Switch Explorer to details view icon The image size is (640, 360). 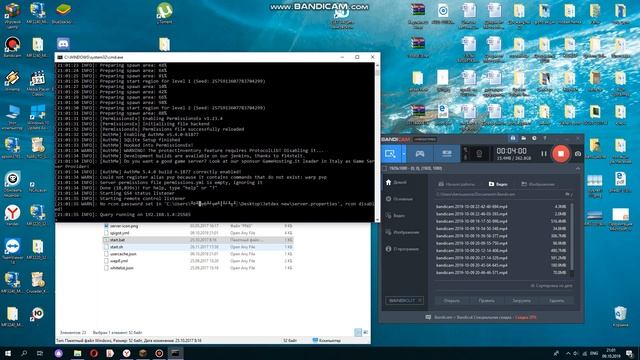[358, 333]
